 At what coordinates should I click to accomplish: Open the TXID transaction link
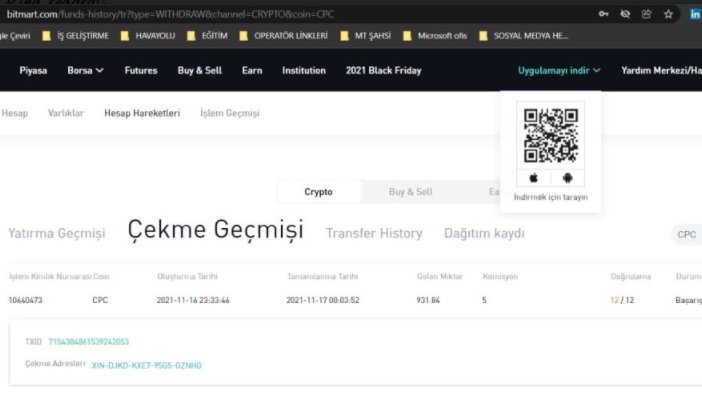[89, 342]
